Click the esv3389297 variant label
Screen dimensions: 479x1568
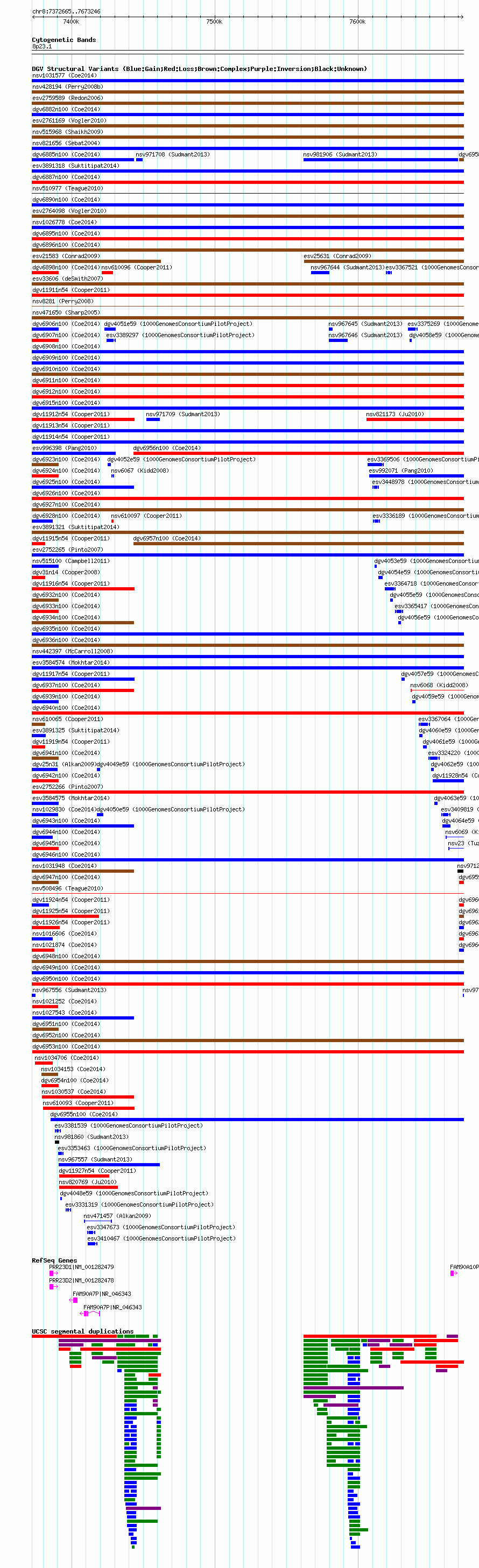pos(180,335)
